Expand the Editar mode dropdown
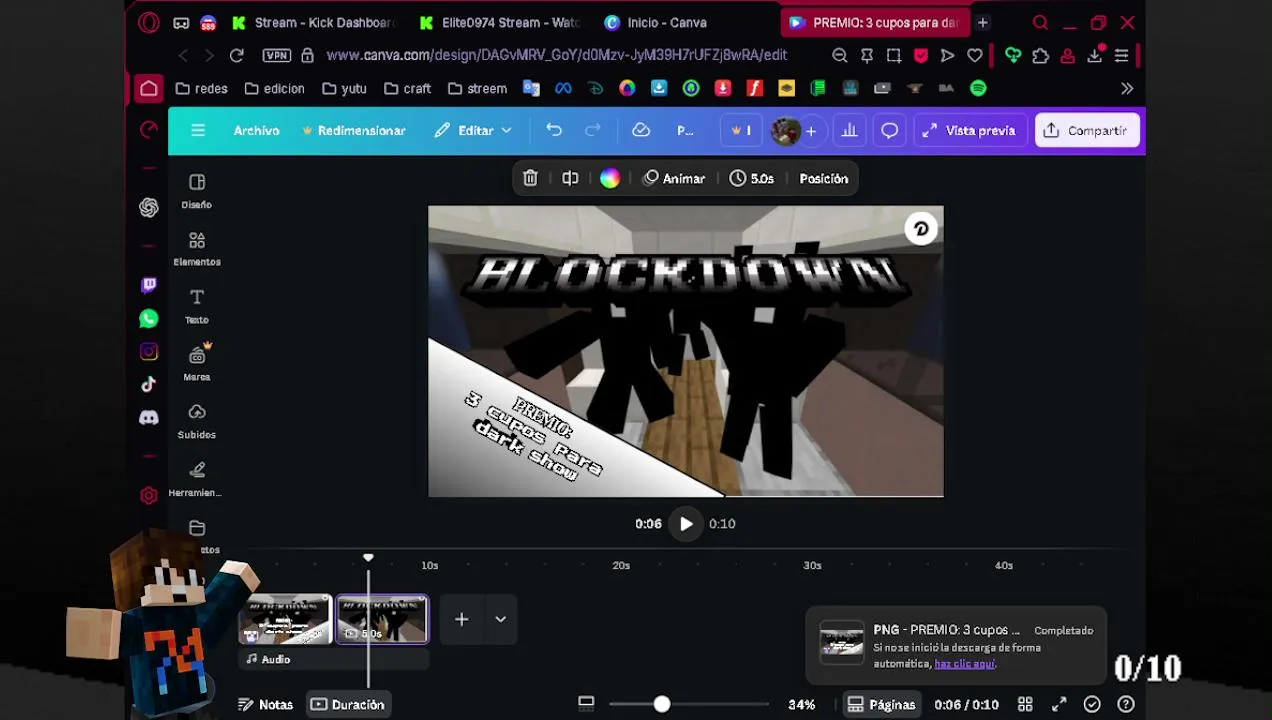 pyautogui.click(x=473, y=131)
